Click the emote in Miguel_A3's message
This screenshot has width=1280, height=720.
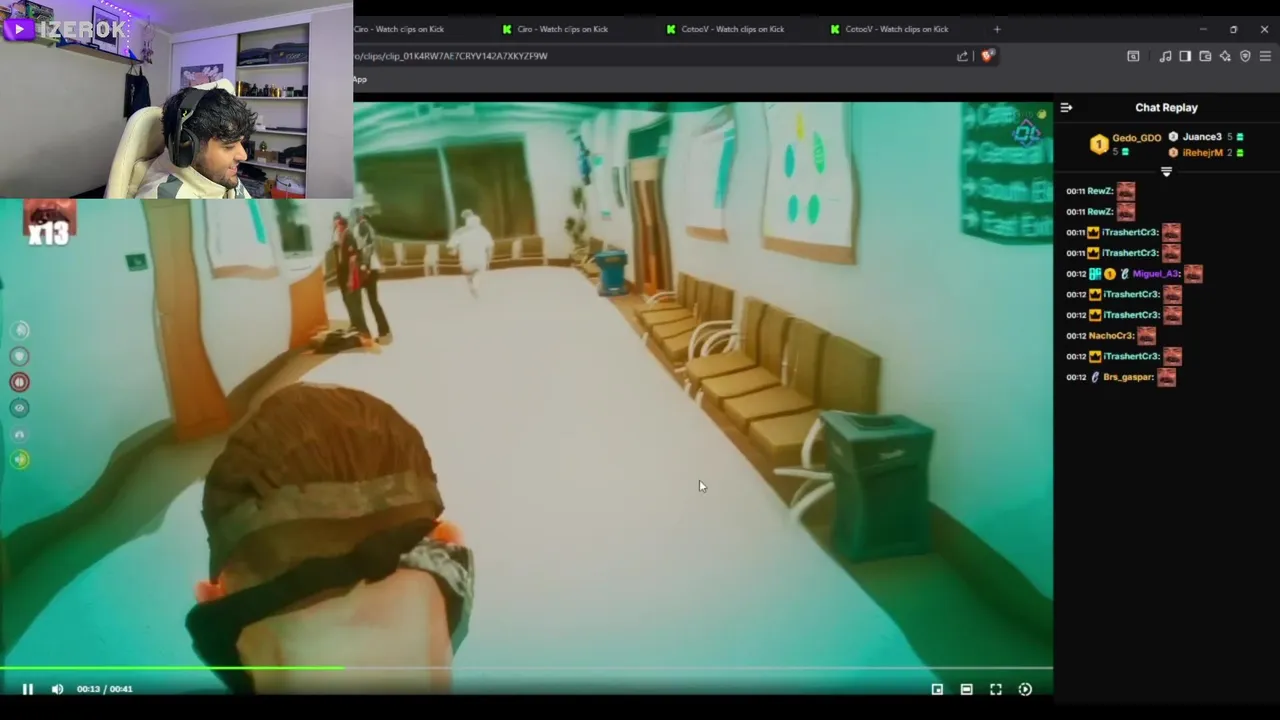pyautogui.click(x=1193, y=274)
